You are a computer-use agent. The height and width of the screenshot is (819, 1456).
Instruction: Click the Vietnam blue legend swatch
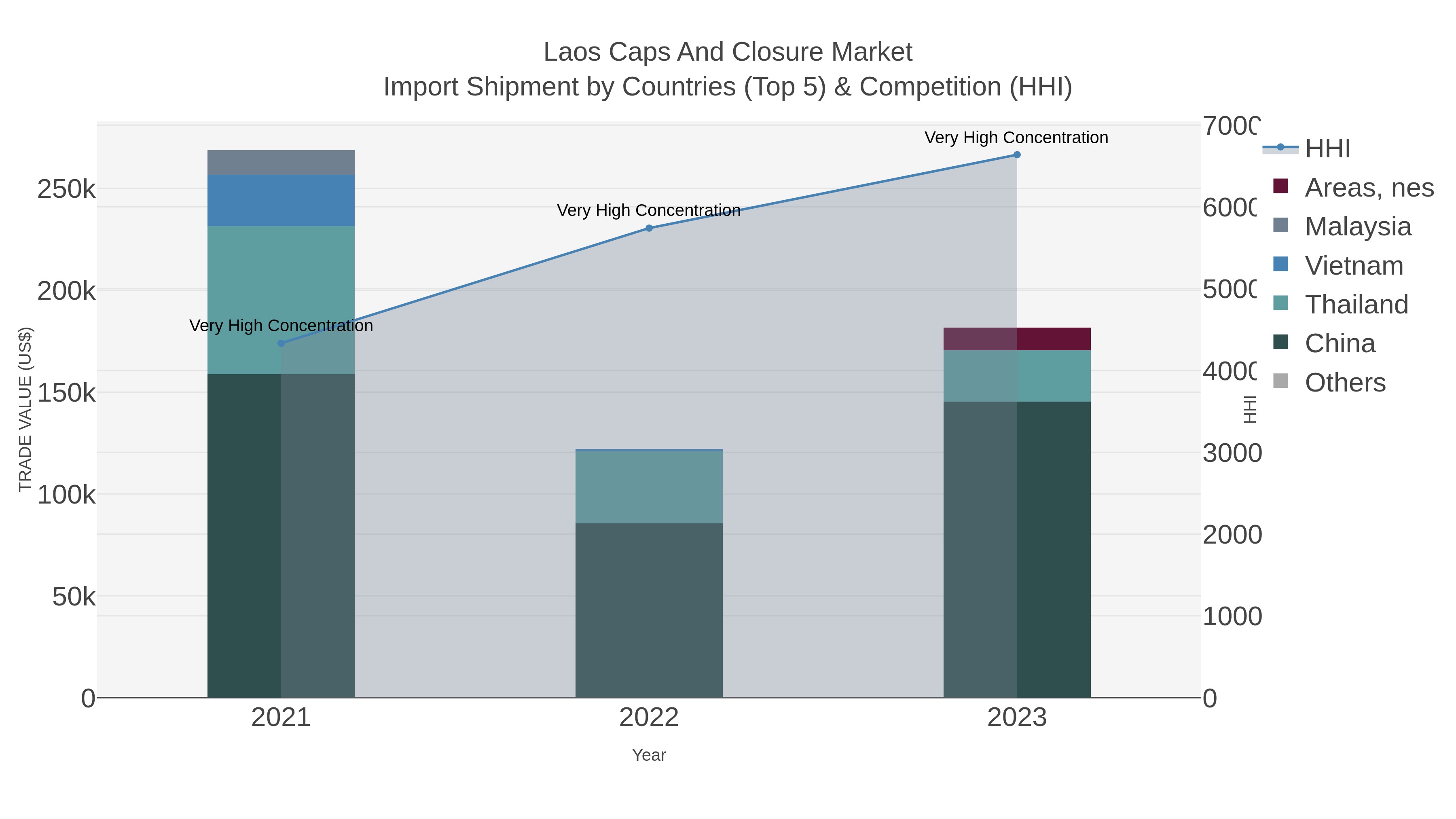(1281, 264)
